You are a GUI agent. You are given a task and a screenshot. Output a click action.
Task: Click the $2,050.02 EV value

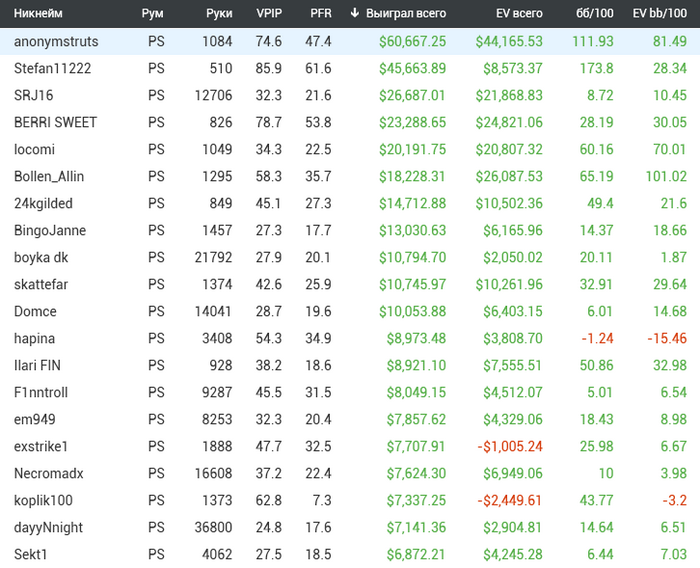(x=513, y=257)
